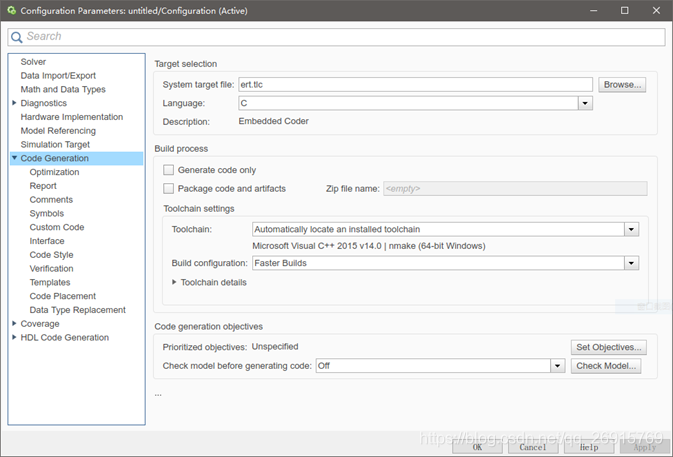Expand the Diagnostics tree node arrow
This screenshot has width=673, height=457.
tap(14, 103)
